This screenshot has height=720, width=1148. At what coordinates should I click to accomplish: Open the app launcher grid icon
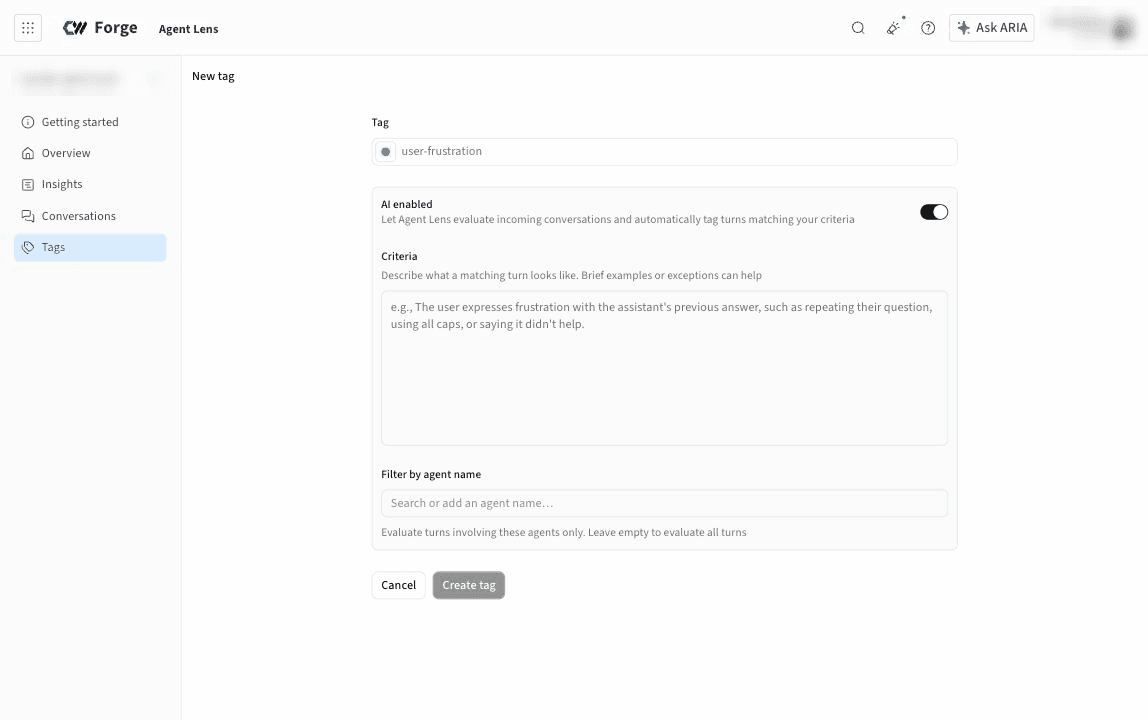click(28, 28)
